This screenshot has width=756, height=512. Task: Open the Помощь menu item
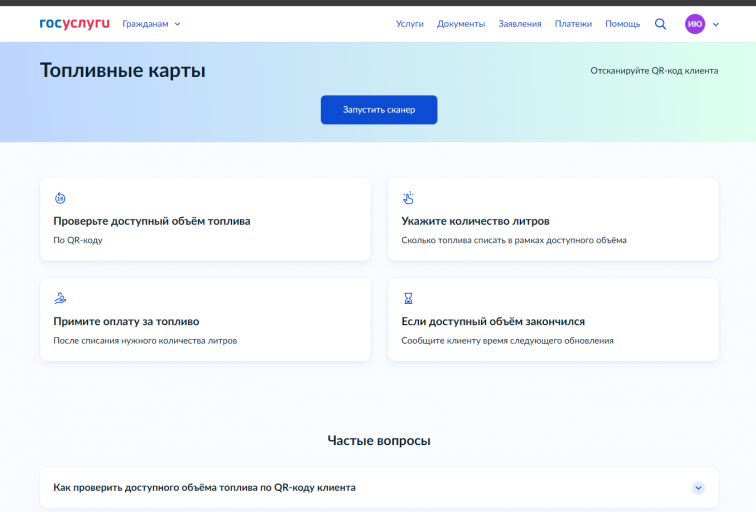[622, 24]
